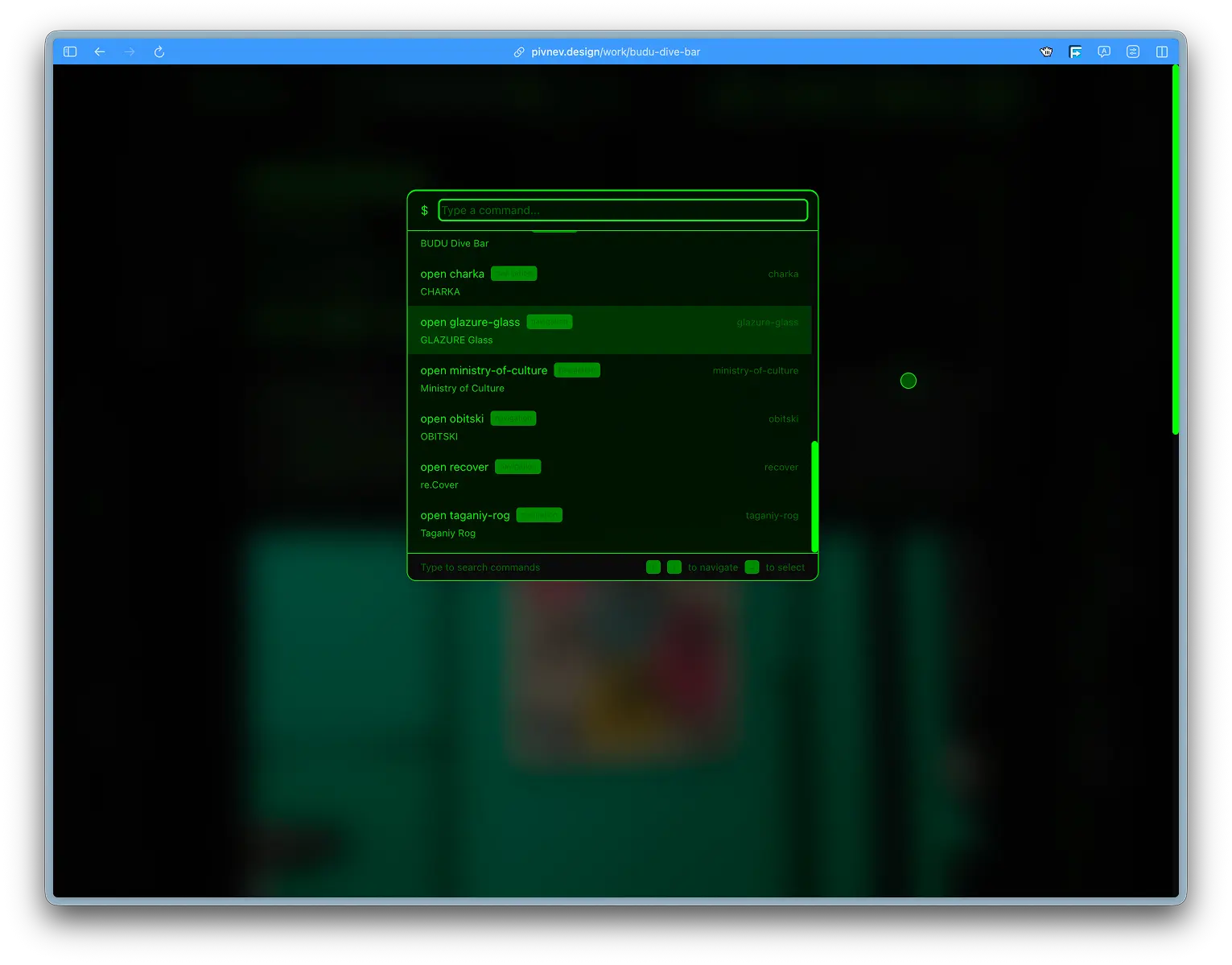Image resolution: width=1232 pixels, height=965 pixels.
Task: Click the pivnev.design URL address bar
Action: [616, 52]
